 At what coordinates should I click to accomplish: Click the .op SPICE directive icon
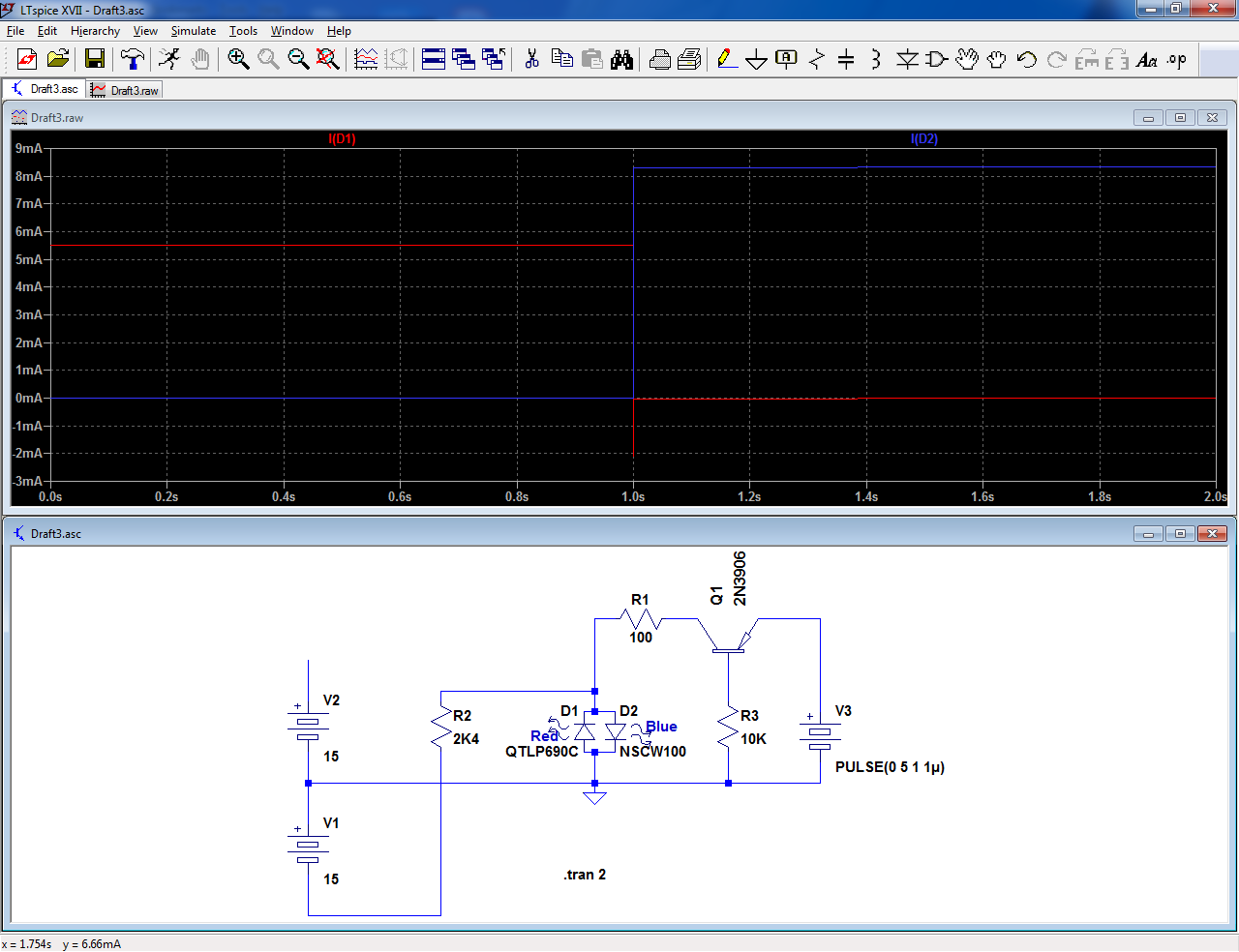click(1177, 59)
